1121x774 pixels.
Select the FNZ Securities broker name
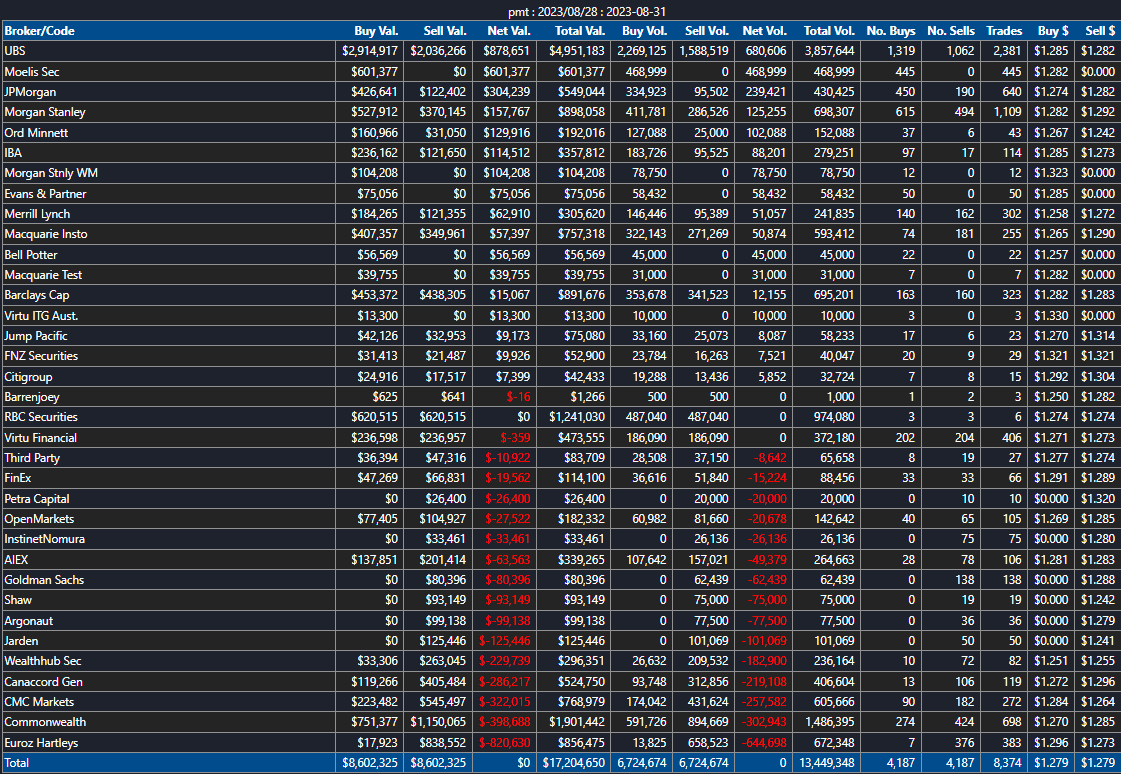coord(41,356)
